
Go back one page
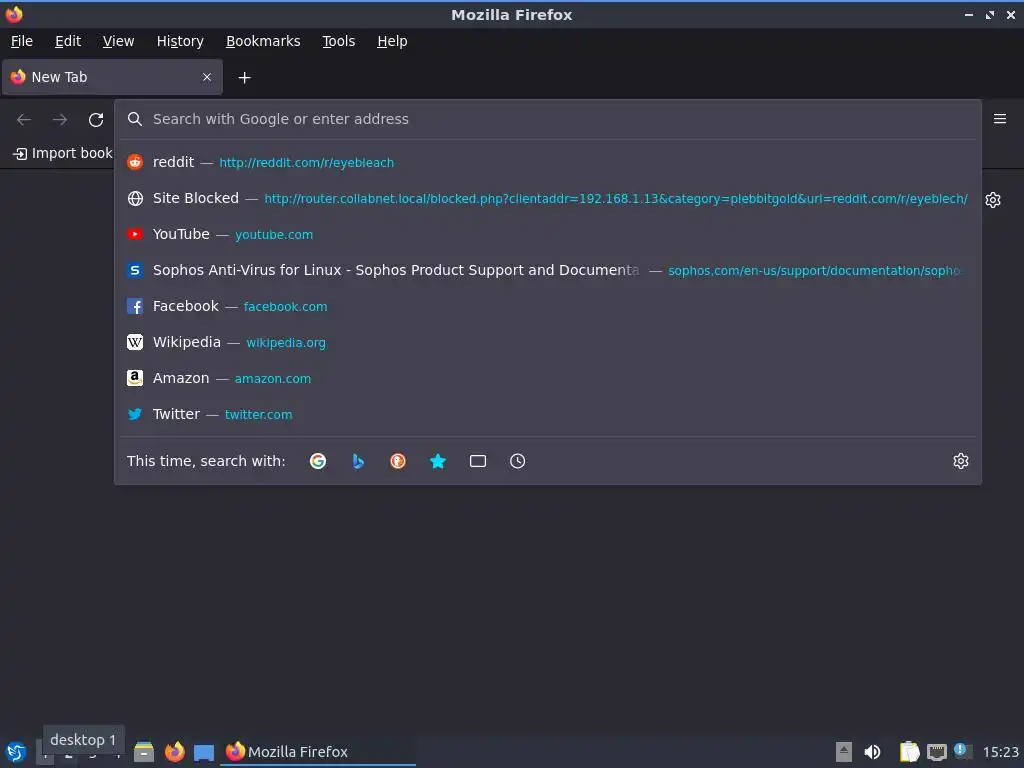click(x=24, y=120)
